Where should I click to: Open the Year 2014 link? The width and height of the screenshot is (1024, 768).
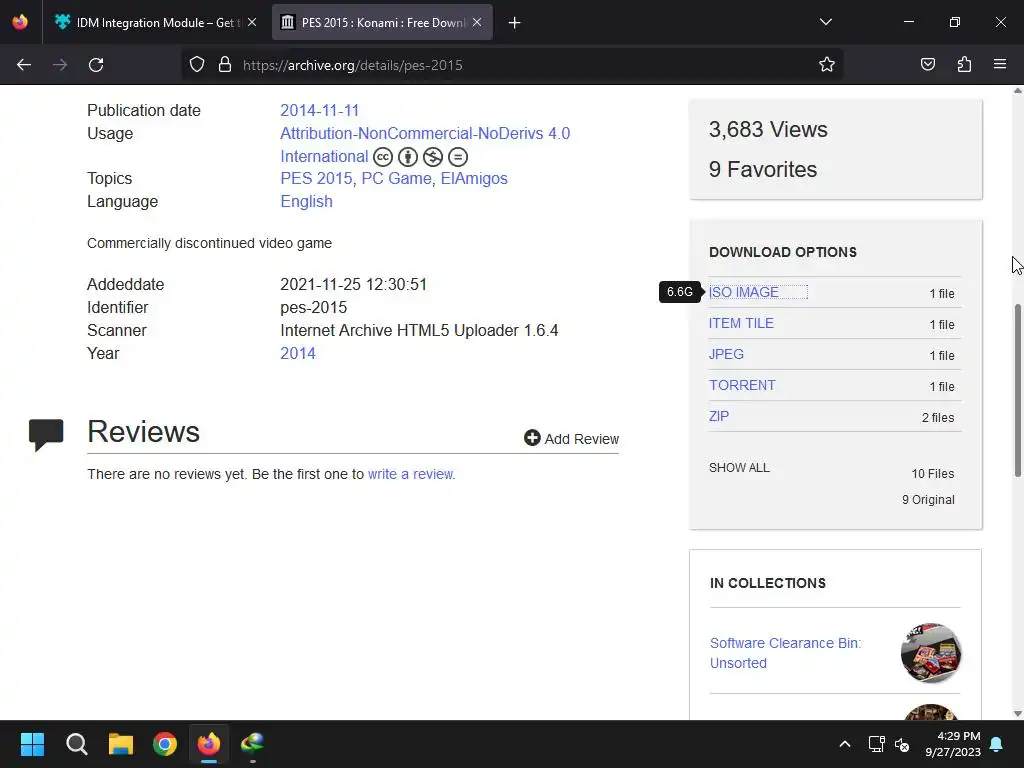[x=298, y=353]
